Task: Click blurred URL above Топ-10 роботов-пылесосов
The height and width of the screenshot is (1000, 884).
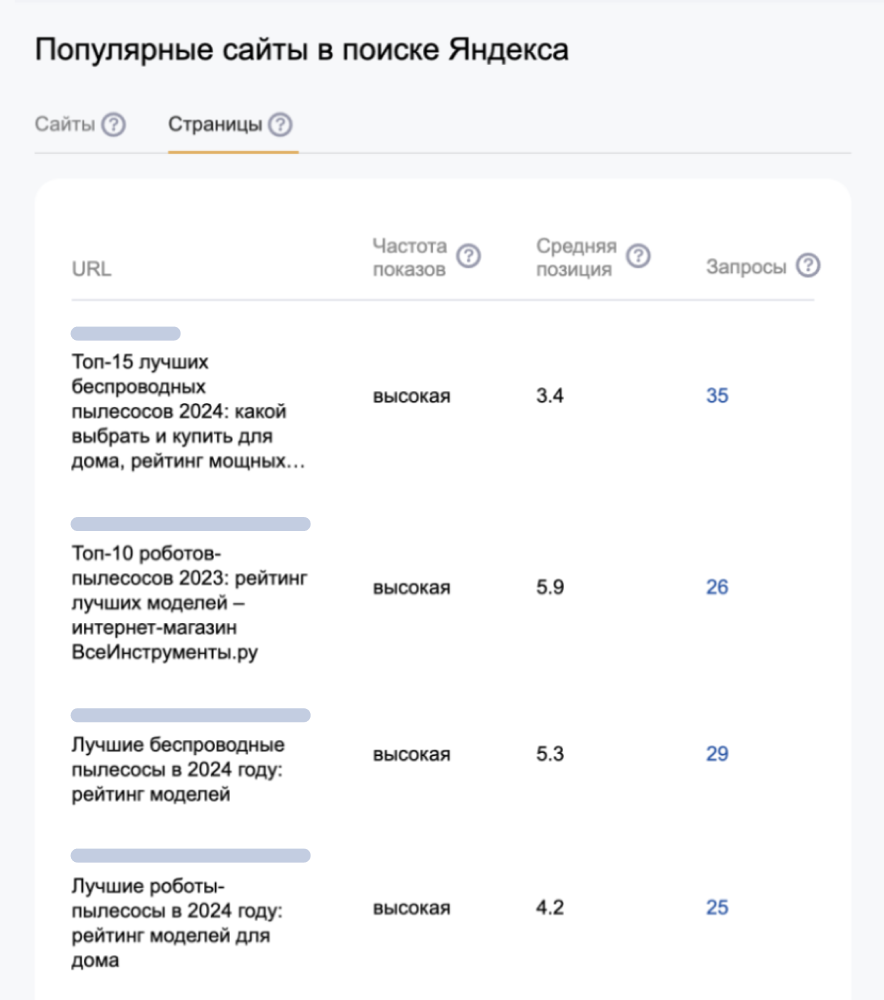Action: pos(190,524)
